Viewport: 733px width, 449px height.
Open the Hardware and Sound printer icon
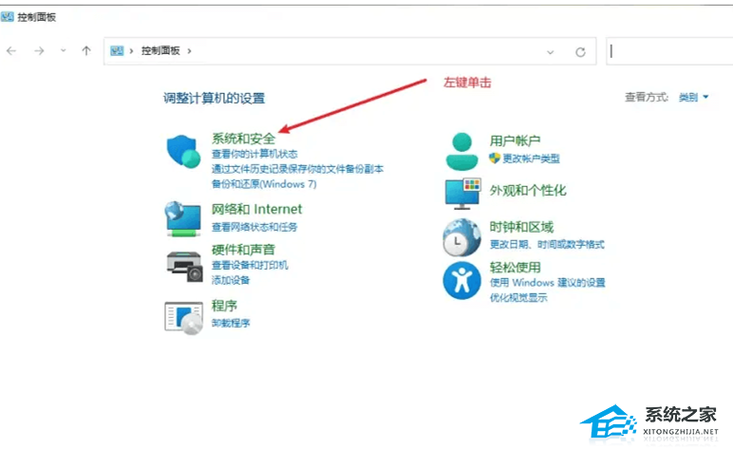click(185, 266)
